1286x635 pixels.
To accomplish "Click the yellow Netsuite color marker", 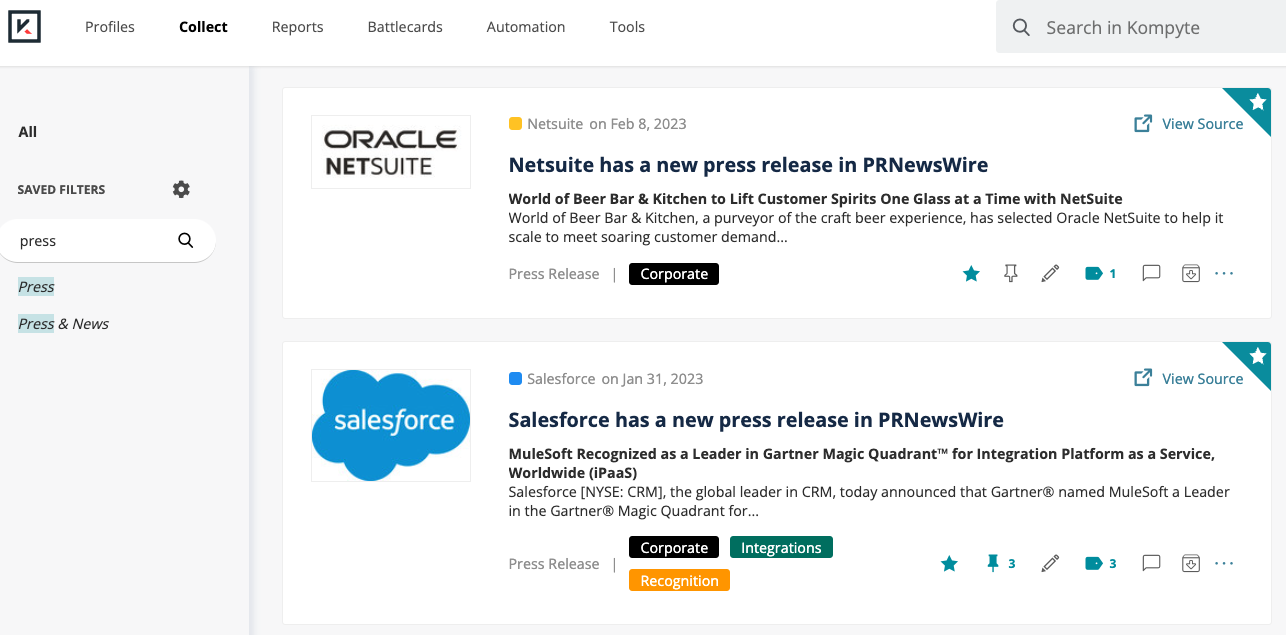I will point(515,124).
